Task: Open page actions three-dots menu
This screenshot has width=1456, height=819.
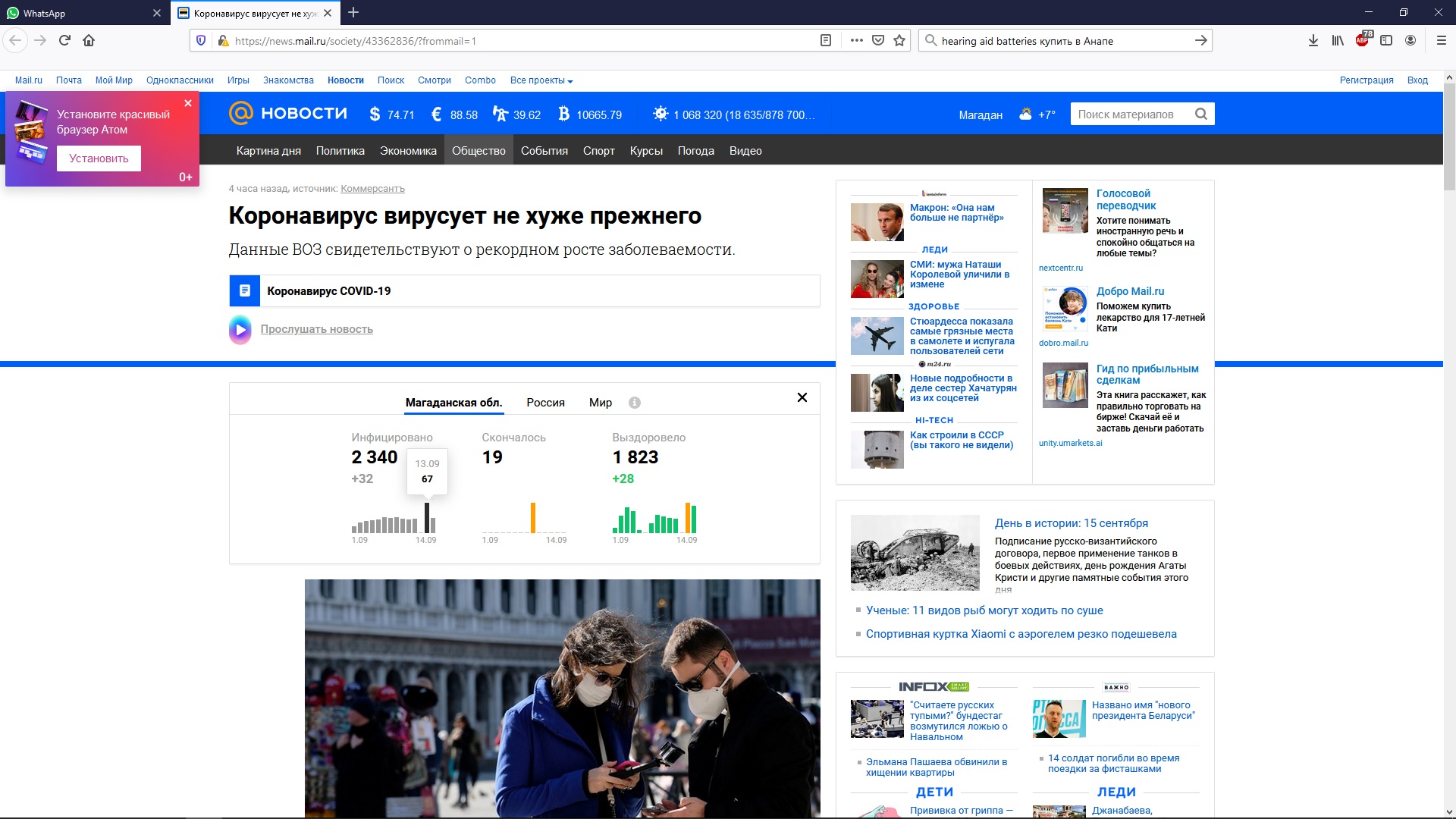Action: (x=856, y=41)
